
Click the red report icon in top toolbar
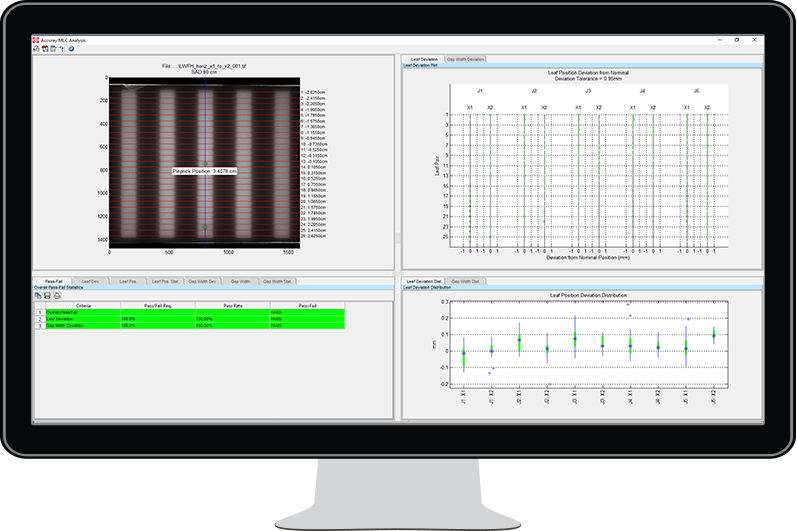[x=44, y=48]
